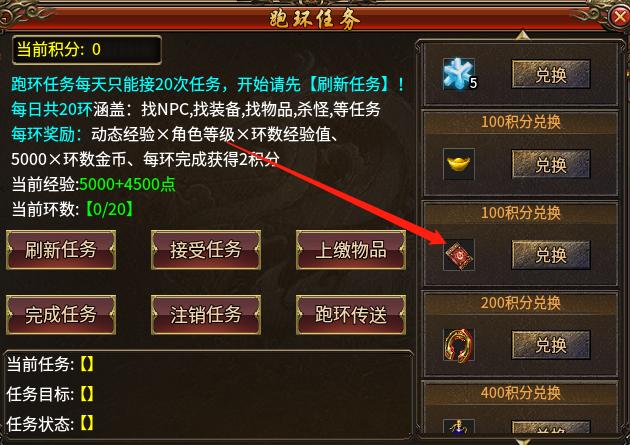The image size is (630, 445).
Task: Close the 跑环任务 window
Action: (620, 16)
